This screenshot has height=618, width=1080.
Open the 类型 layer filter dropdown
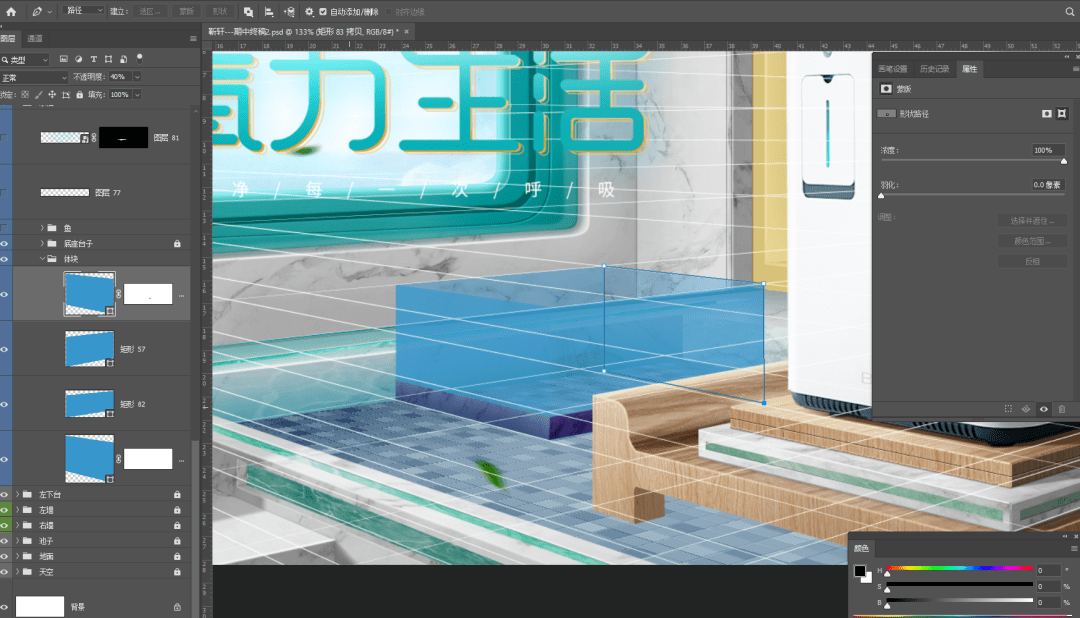click(x=26, y=59)
